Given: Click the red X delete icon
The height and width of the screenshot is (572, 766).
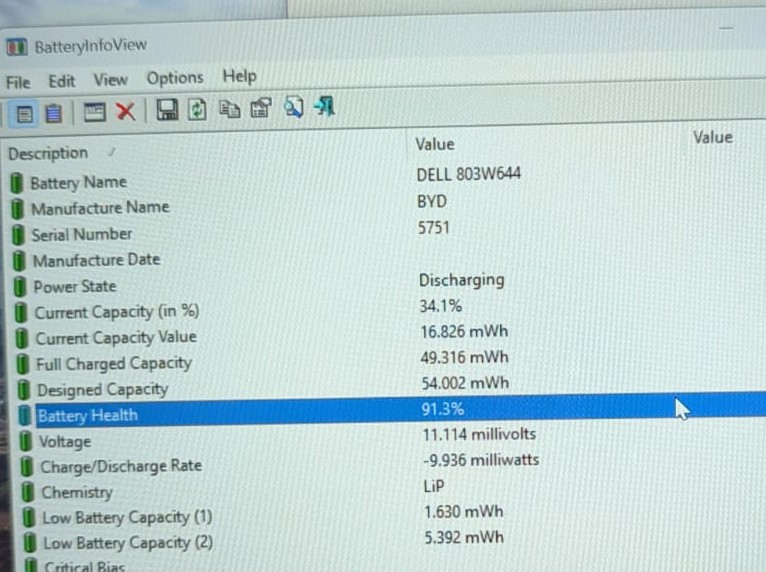Looking at the screenshot, I should tap(126, 111).
